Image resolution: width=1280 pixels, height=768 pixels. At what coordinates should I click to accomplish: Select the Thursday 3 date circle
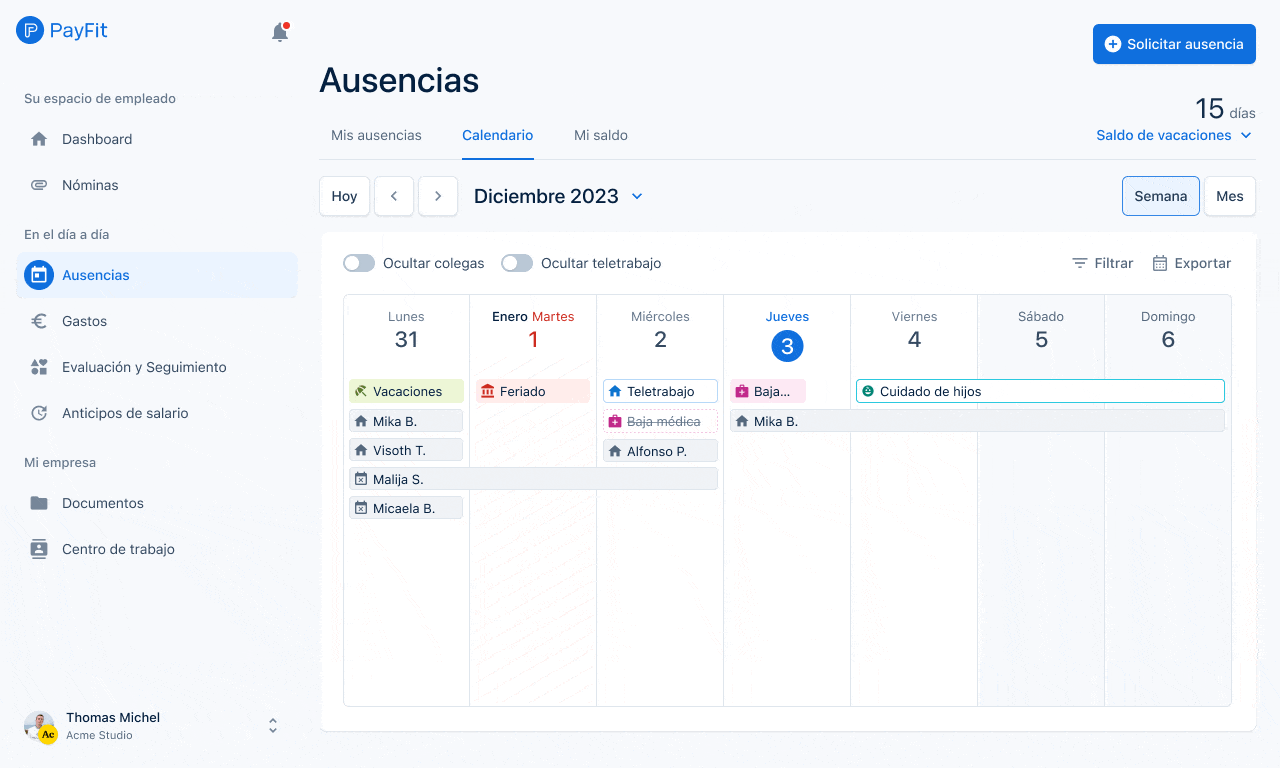[x=787, y=346]
